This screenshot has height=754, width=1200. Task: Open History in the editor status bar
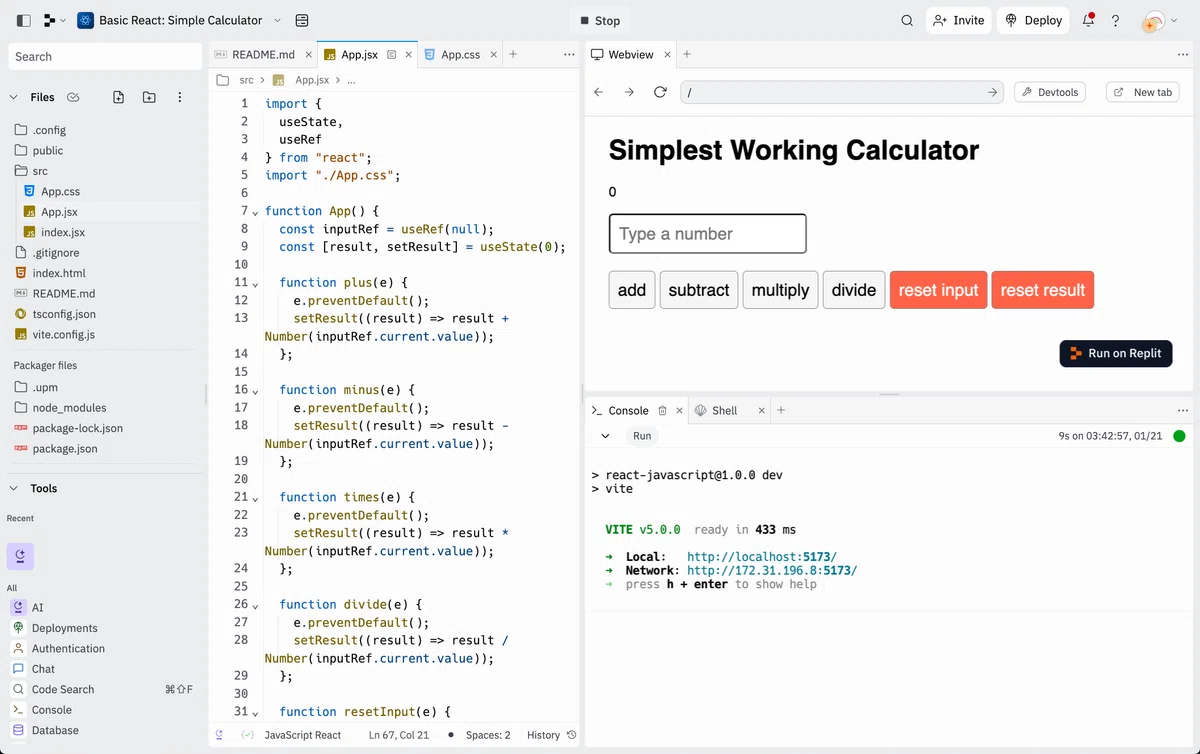click(x=552, y=735)
